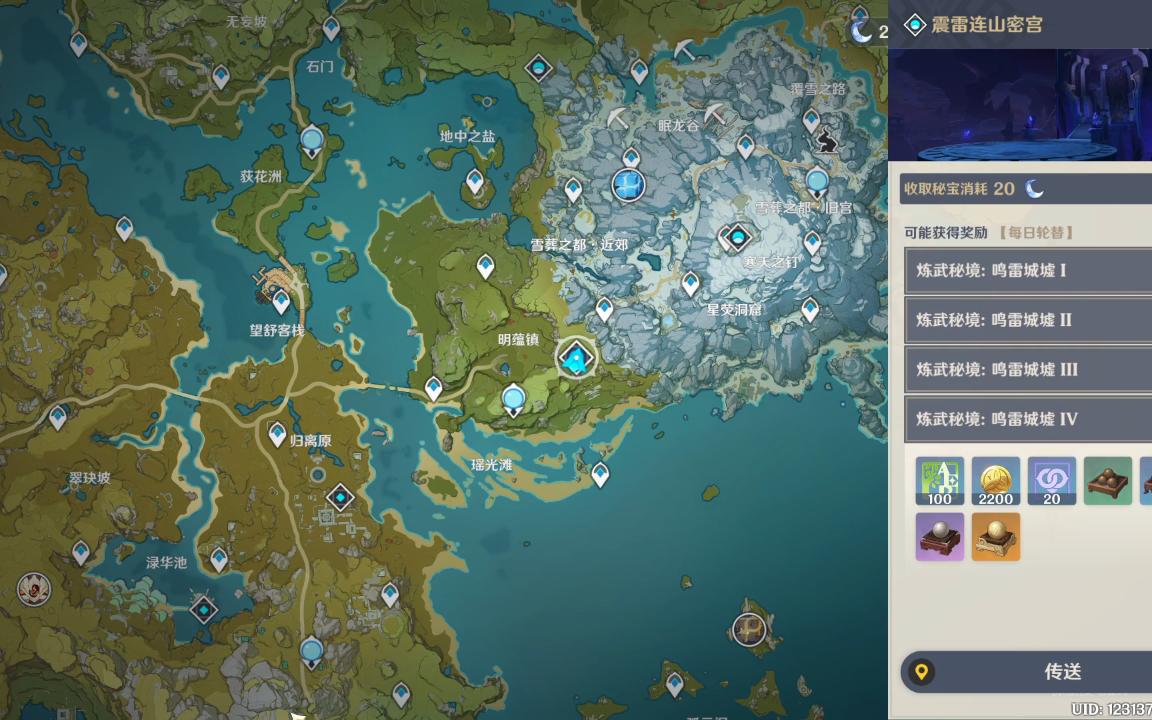This screenshot has width=1152, height=720.
Task: Click the purple weapon material reward
Action: coord(940,537)
